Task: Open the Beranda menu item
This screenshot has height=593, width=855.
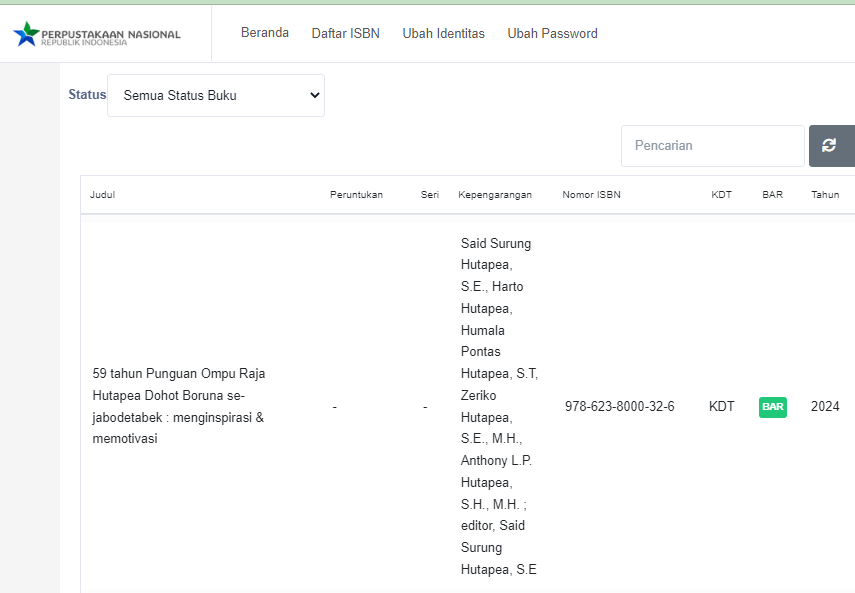Action: (264, 33)
